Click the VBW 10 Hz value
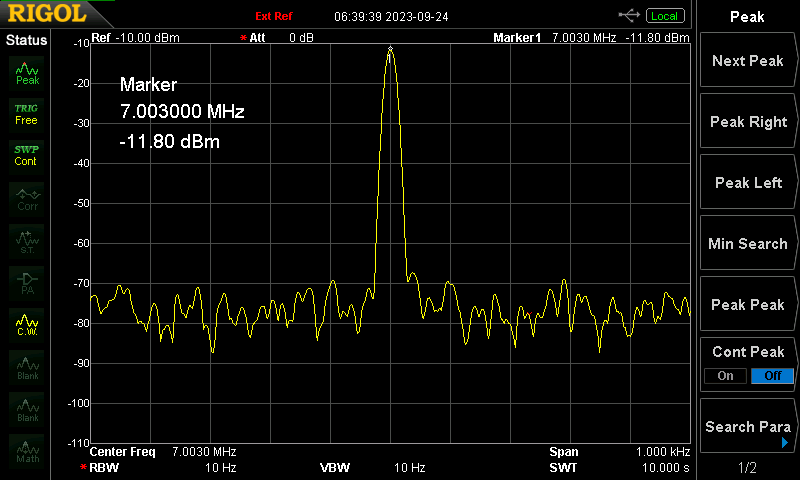 410,468
